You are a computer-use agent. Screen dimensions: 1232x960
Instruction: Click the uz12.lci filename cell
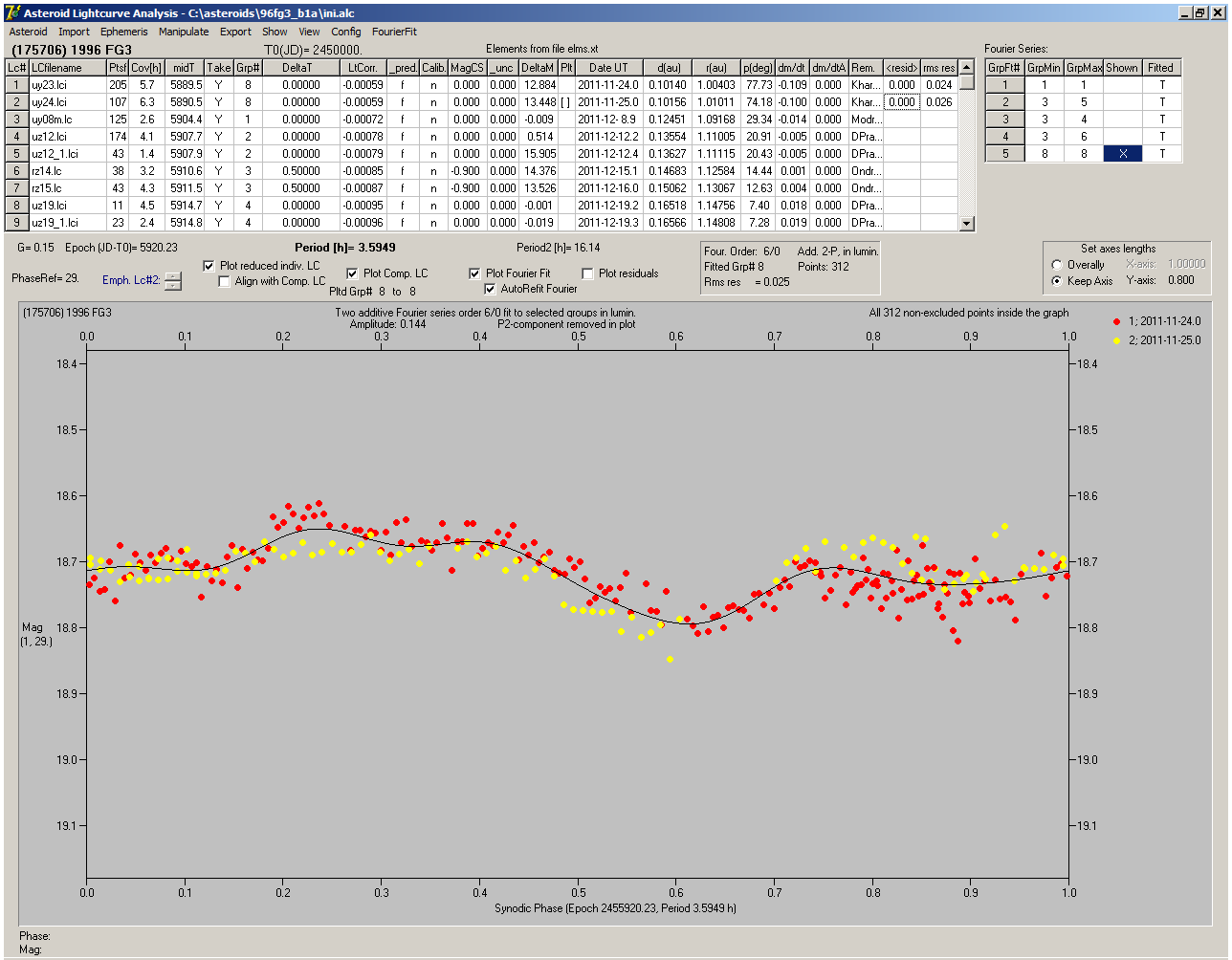click(x=68, y=137)
